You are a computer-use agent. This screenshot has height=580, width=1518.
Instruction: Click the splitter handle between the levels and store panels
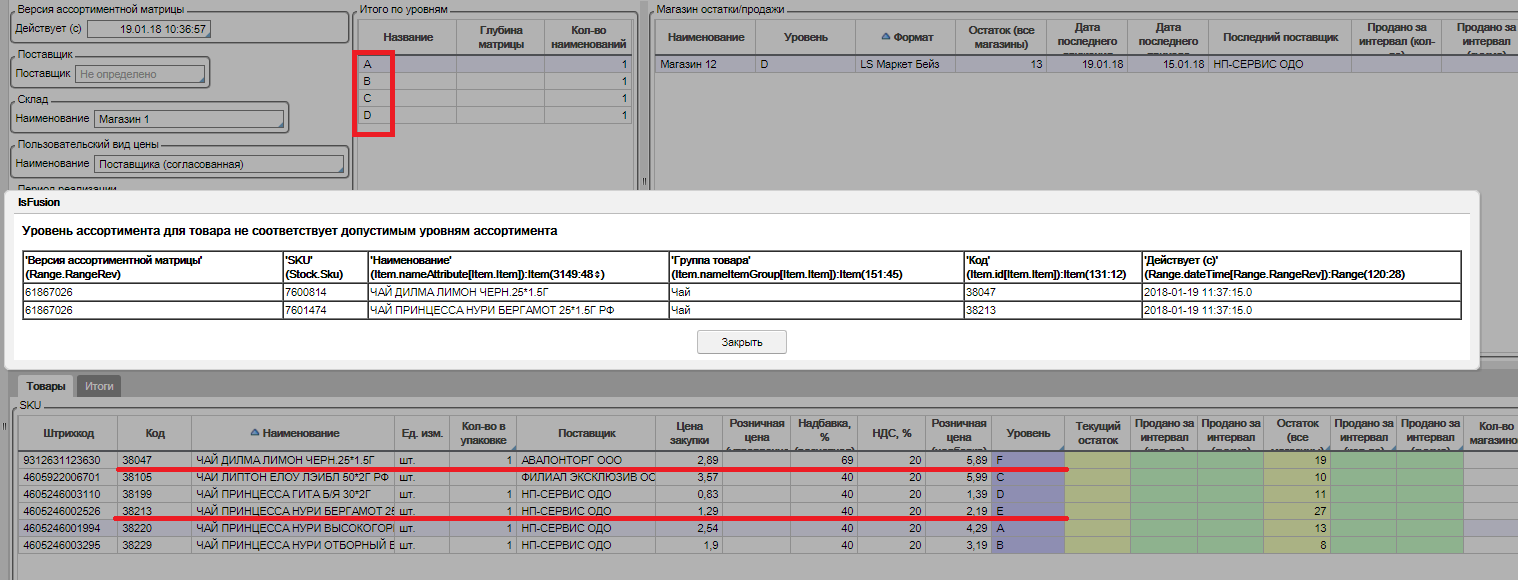tap(644, 182)
